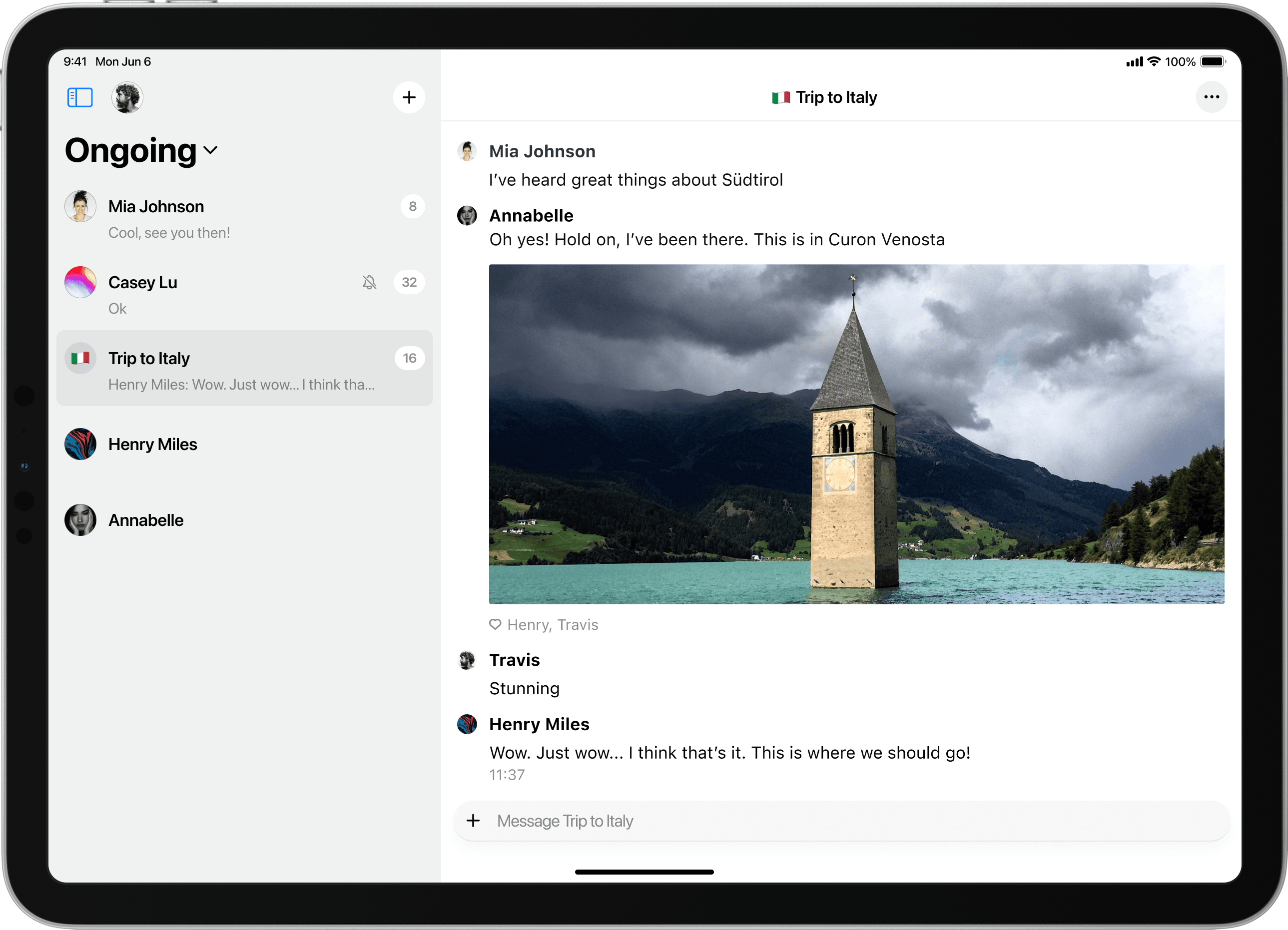1288x930 pixels.
Task: Click the 'Cool, see you then!' preview
Action: (x=169, y=233)
